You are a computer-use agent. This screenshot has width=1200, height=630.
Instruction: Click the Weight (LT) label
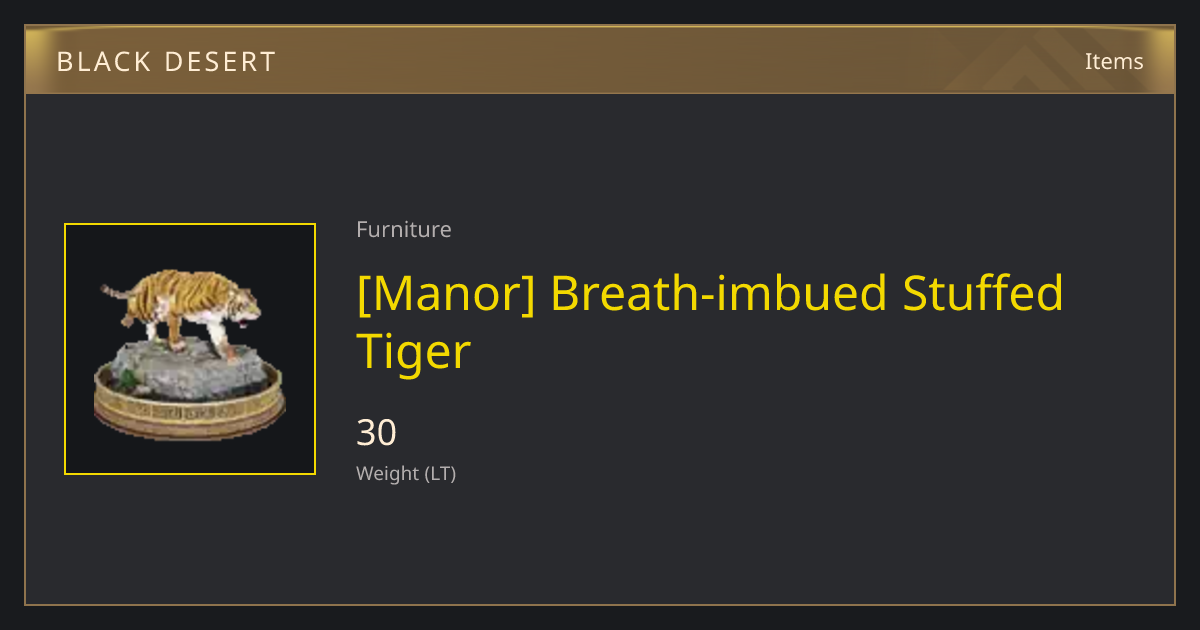coord(406,474)
